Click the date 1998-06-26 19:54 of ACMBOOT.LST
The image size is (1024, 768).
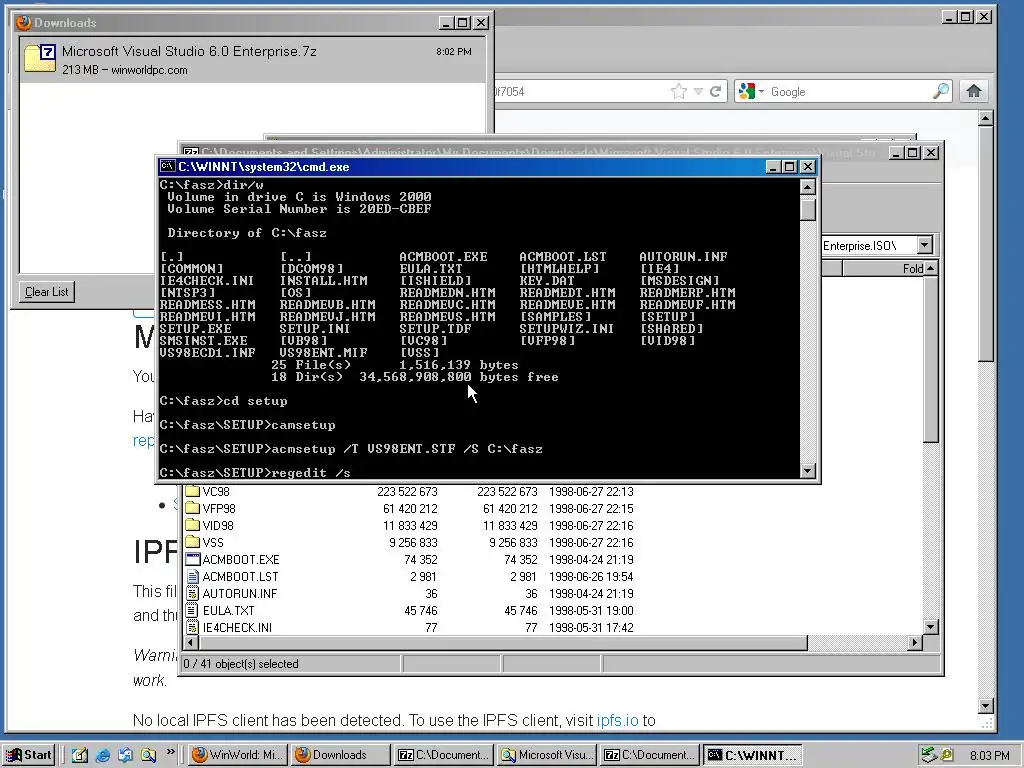[591, 577]
